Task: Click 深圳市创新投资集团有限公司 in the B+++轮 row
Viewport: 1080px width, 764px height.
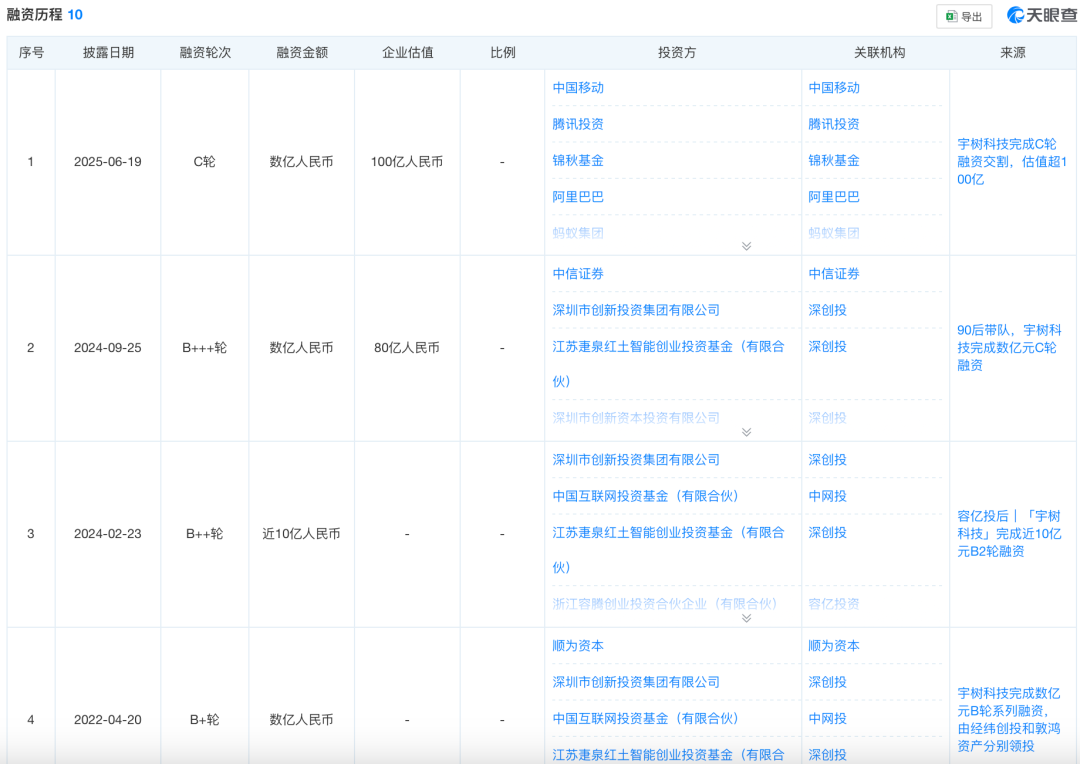Action: (636, 310)
